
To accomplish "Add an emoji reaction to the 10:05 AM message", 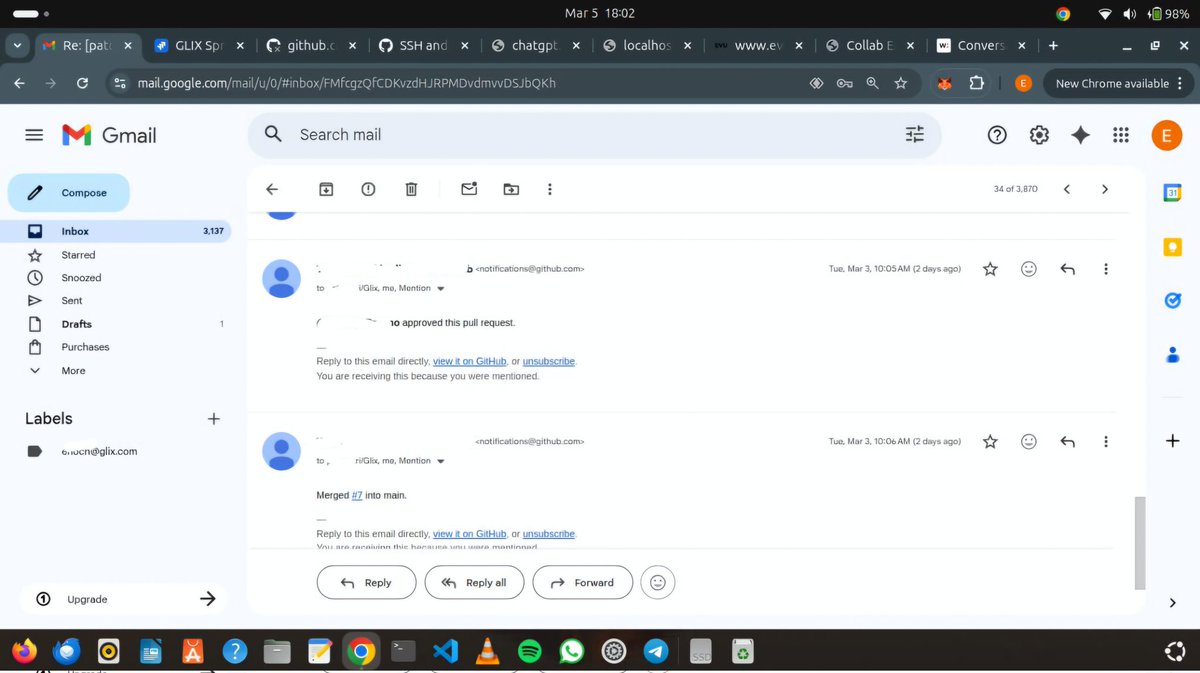I will pyautogui.click(x=1028, y=269).
